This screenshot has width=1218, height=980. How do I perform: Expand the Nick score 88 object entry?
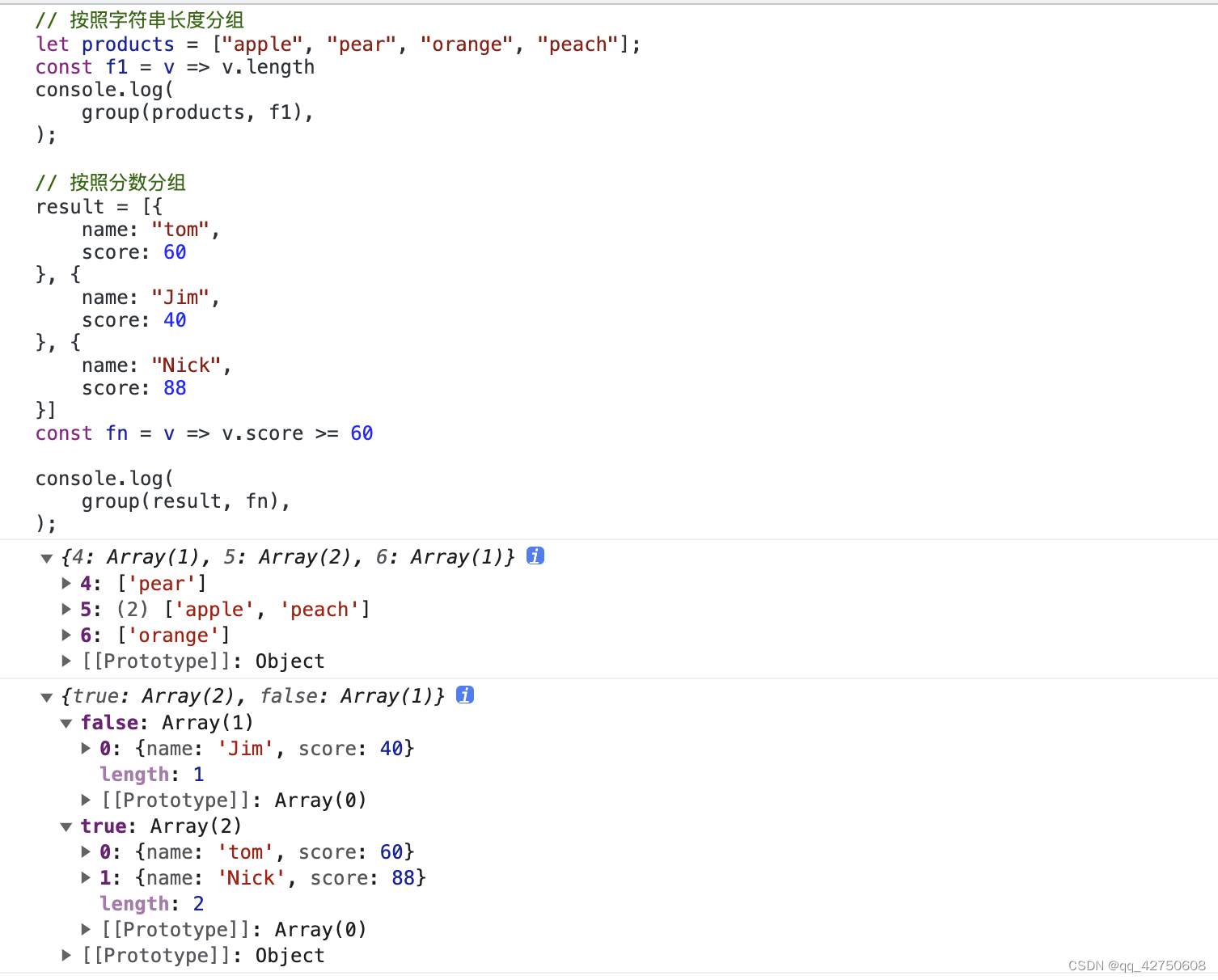coord(86,877)
